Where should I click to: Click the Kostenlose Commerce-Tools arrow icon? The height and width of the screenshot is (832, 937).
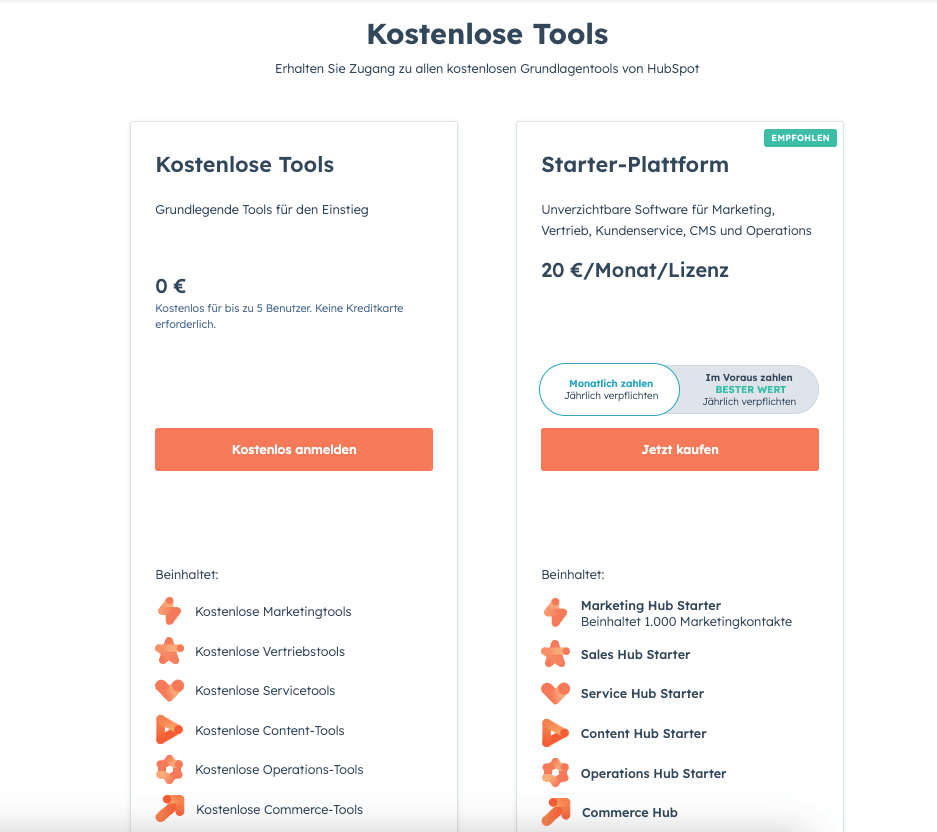170,809
